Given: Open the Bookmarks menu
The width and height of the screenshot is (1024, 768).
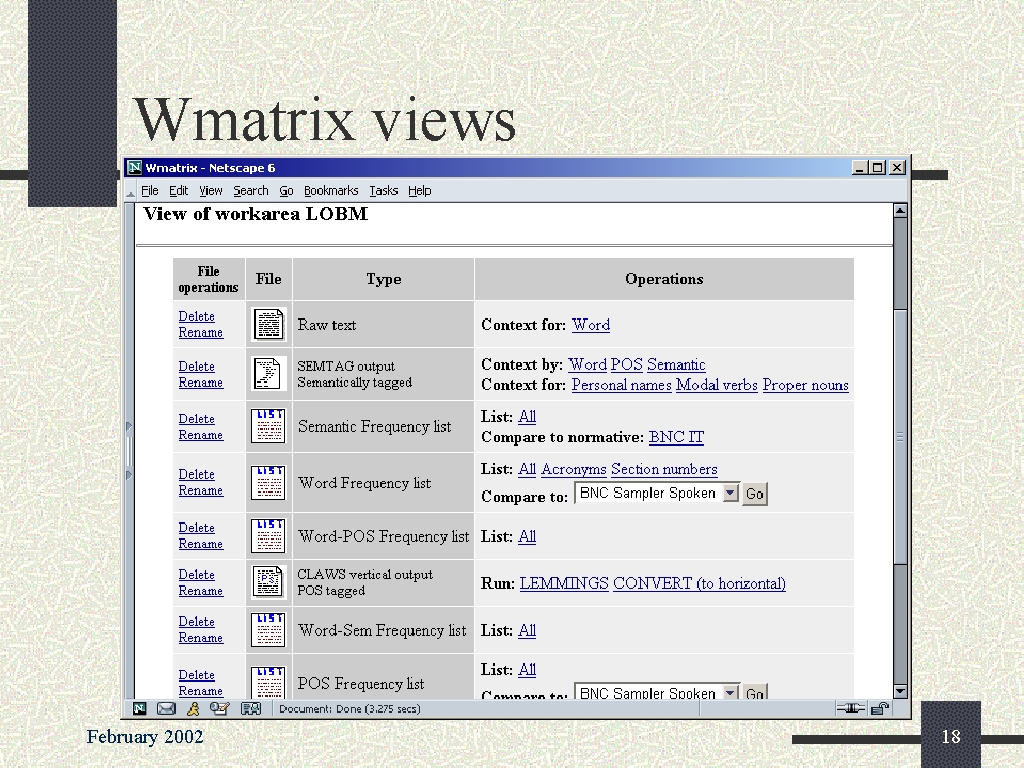Looking at the screenshot, I should [331, 191].
